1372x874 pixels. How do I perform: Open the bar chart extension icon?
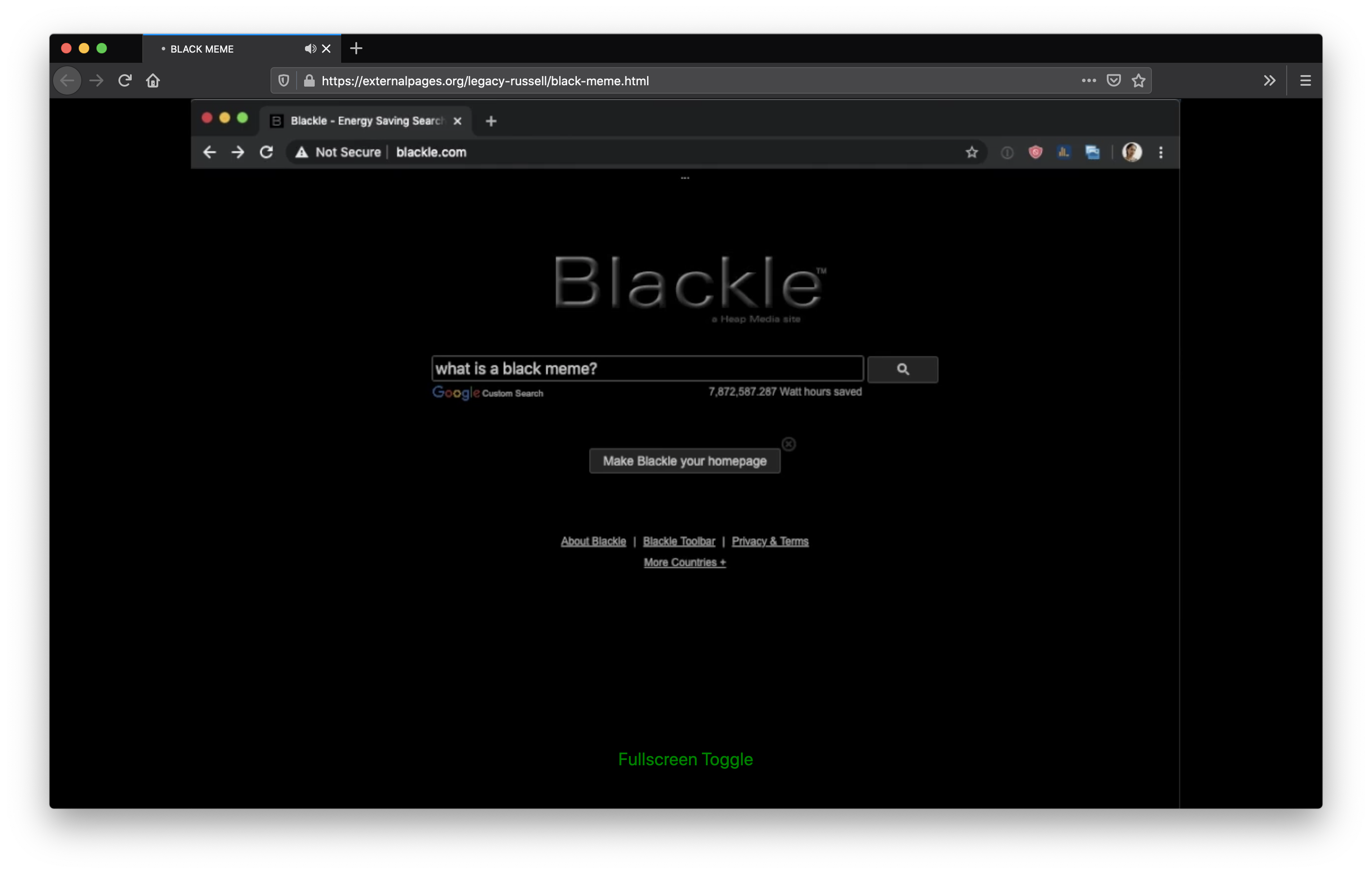pyautogui.click(x=1064, y=152)
